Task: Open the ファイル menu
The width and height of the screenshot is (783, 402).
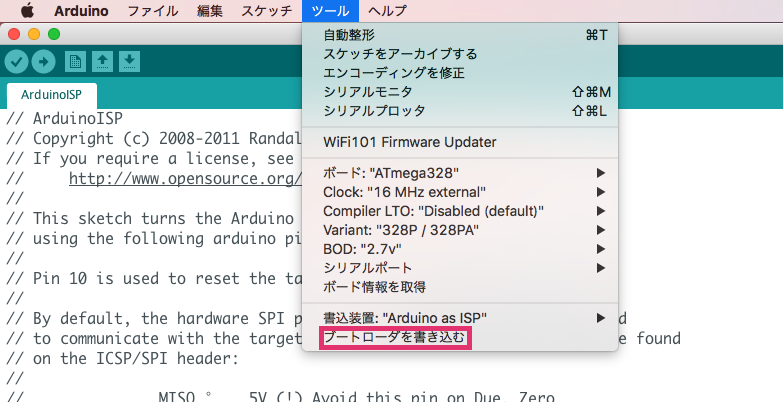Action: [153, 11]
